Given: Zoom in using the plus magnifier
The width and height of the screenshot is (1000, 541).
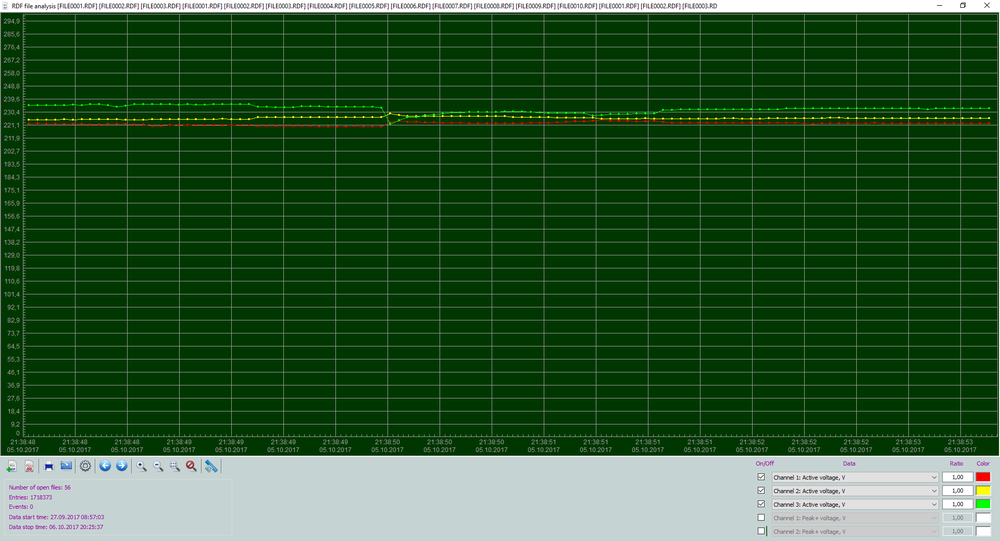Looking at the screenshot, I should point(142,466).
